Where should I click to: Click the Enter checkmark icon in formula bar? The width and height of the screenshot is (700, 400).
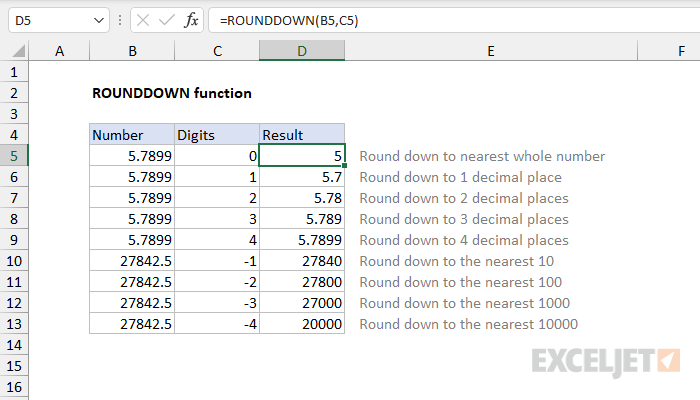tap(167, 21)
